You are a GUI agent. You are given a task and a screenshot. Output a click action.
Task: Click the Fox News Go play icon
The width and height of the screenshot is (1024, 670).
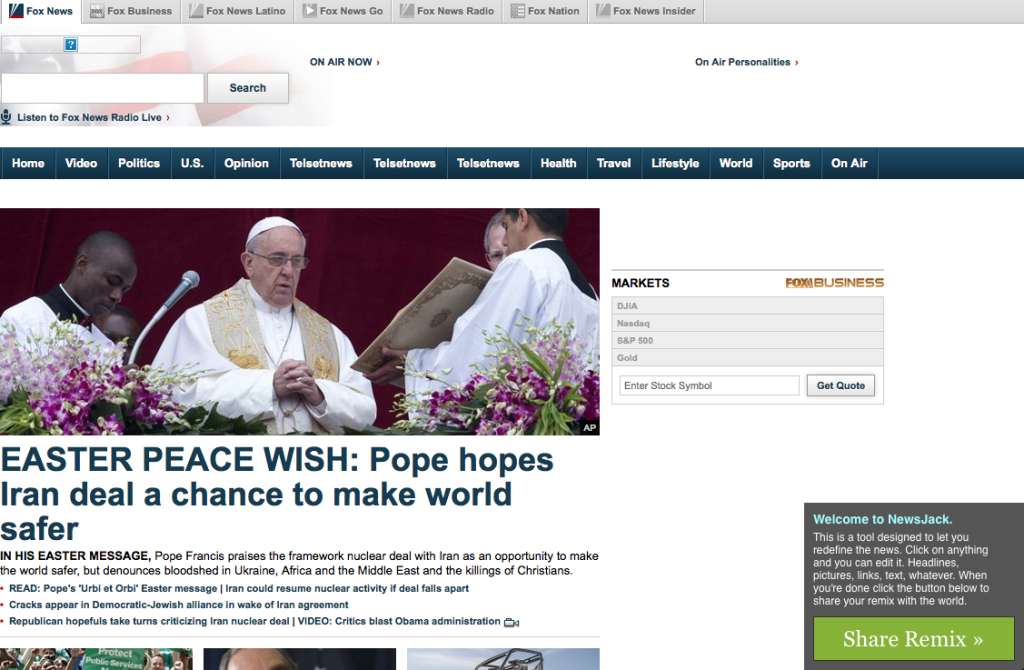[310, 11]
